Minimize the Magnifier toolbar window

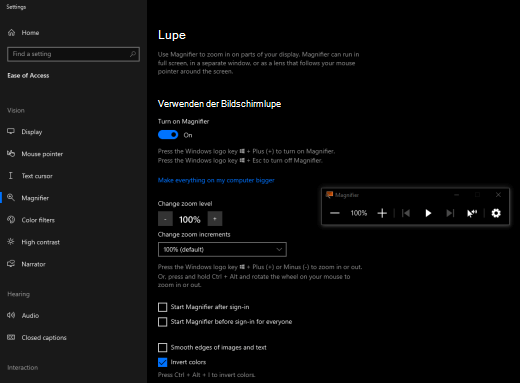(457, 195)
